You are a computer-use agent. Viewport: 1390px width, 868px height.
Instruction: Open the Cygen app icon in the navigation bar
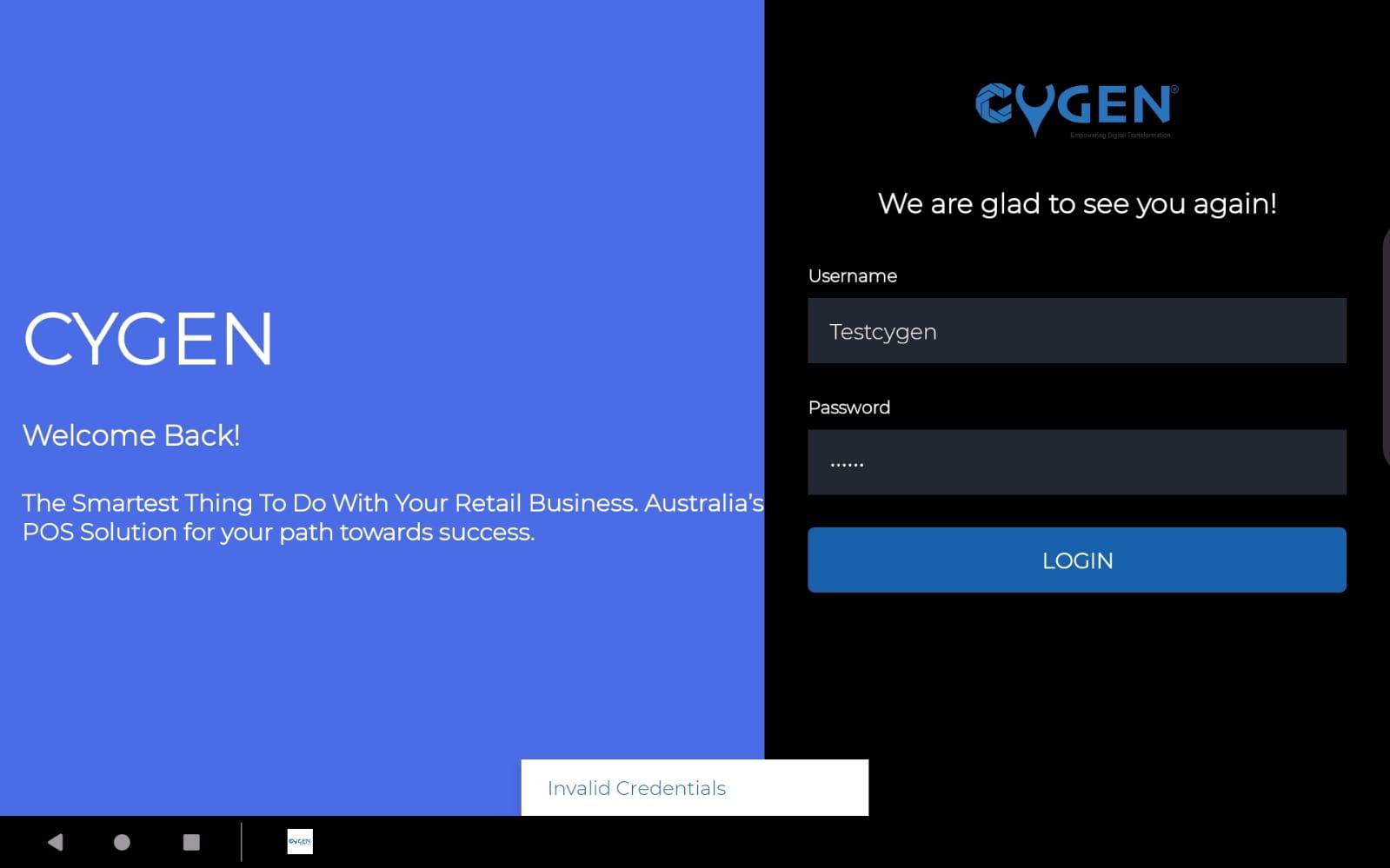[300, 842]
